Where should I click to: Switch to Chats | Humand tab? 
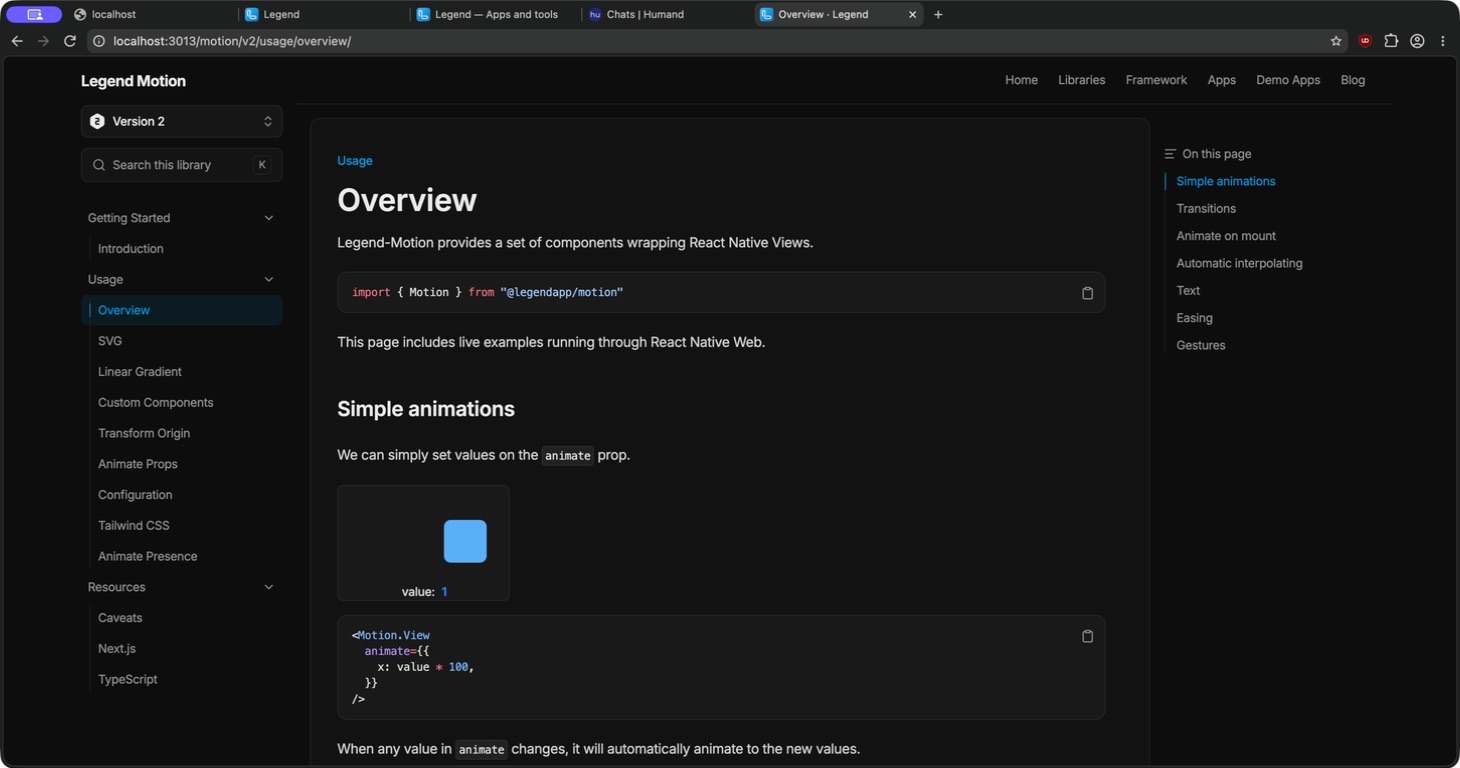666,14
